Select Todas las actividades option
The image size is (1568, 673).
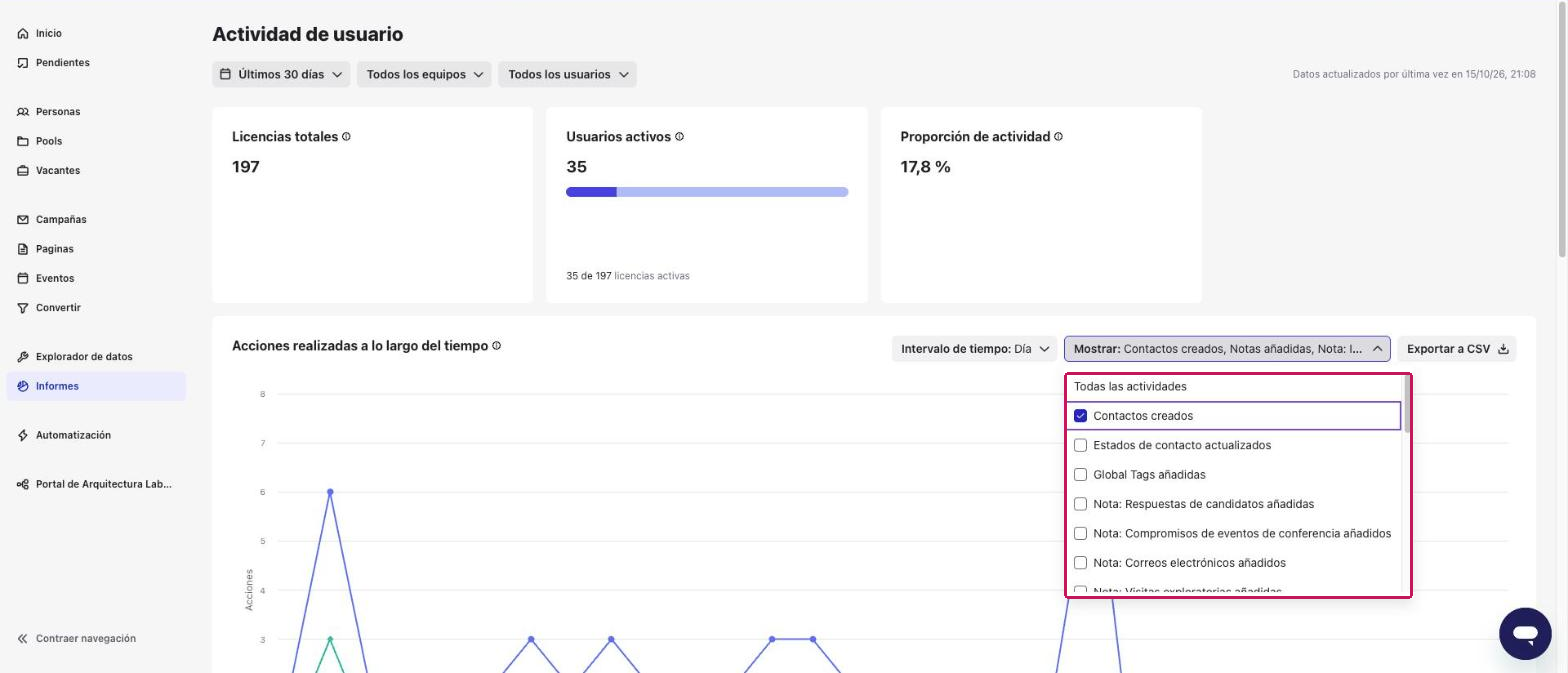point(1130,387)
